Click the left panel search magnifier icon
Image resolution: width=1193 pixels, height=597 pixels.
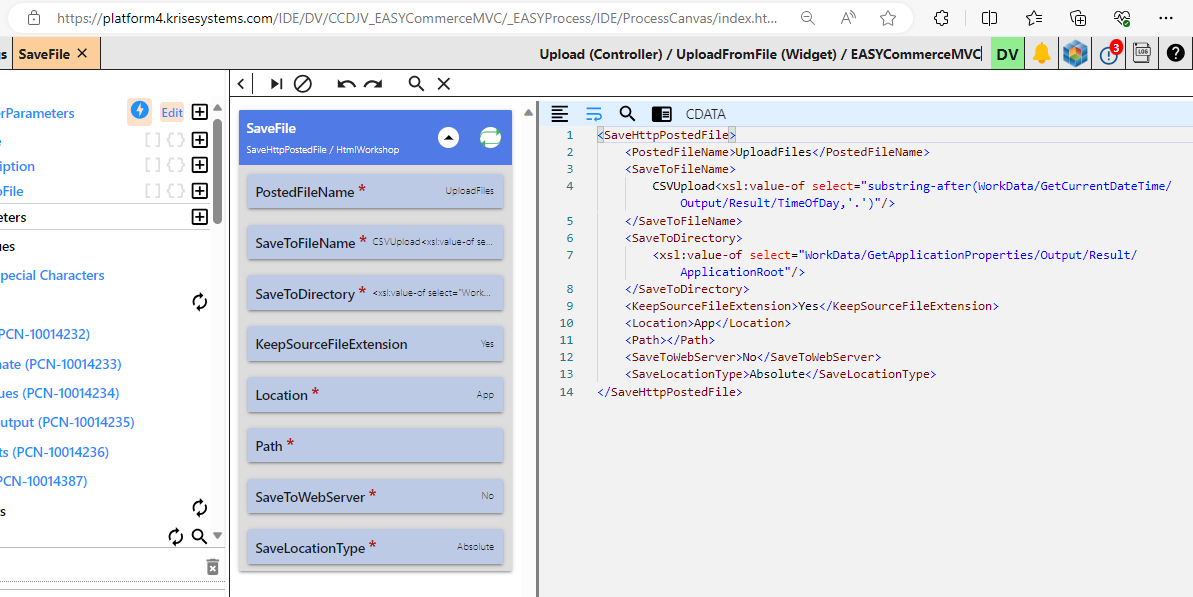point(199,537)
